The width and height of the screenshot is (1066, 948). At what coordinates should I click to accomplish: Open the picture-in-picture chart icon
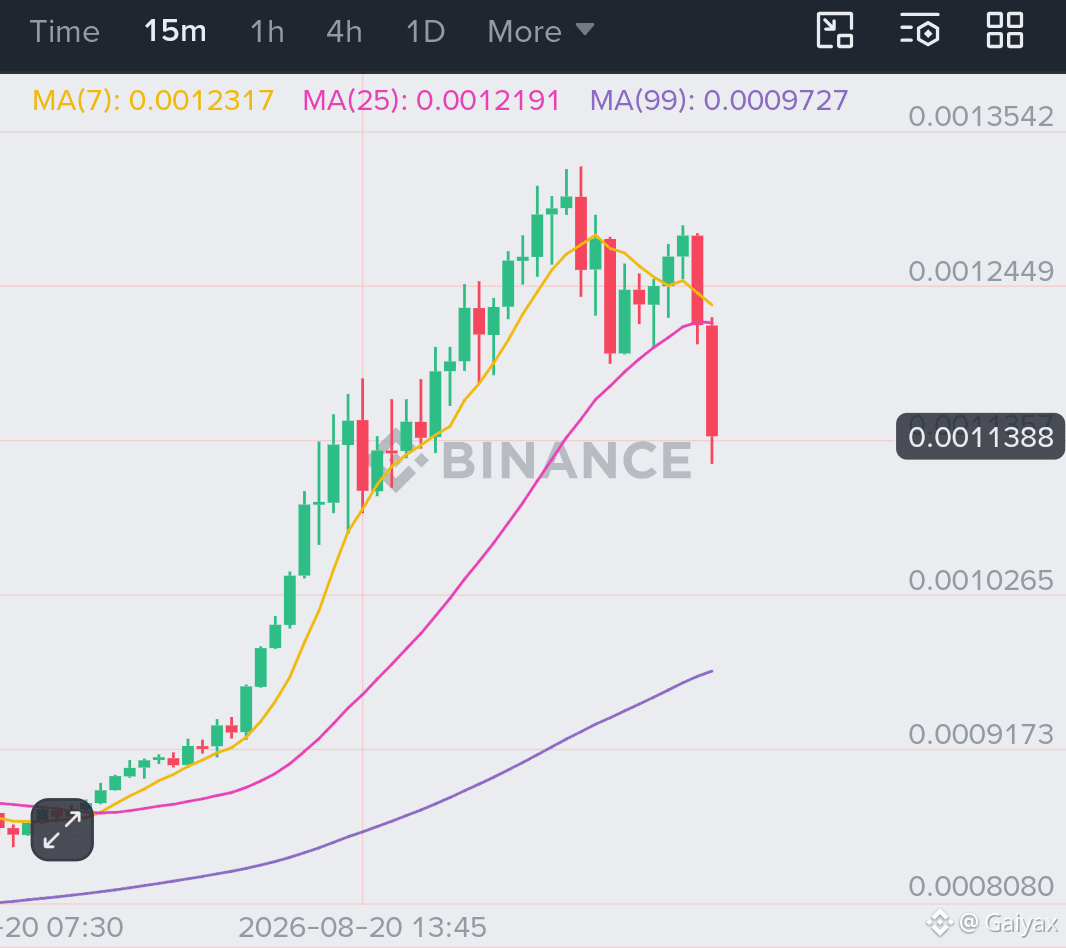pyautogui.click(x=834, y=31)
